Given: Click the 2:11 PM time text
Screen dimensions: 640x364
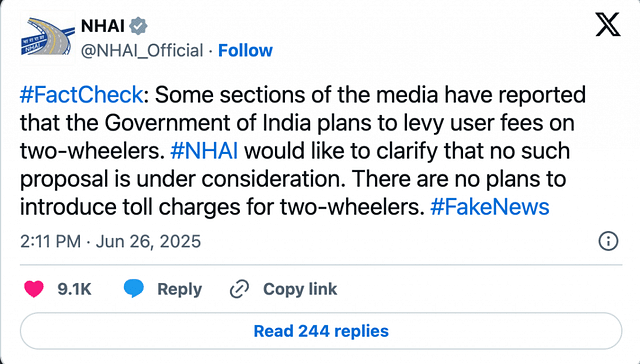Looking at the screenshot, I should tap(51, 242).
